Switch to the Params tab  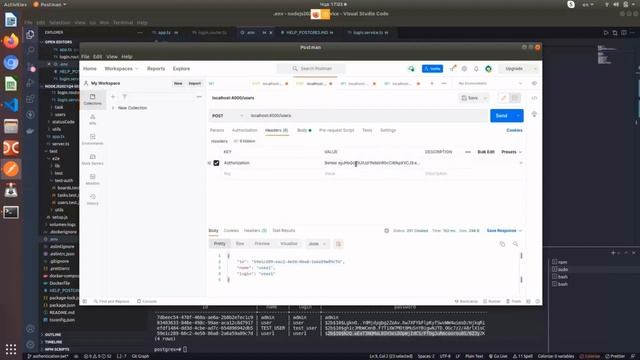217,130
